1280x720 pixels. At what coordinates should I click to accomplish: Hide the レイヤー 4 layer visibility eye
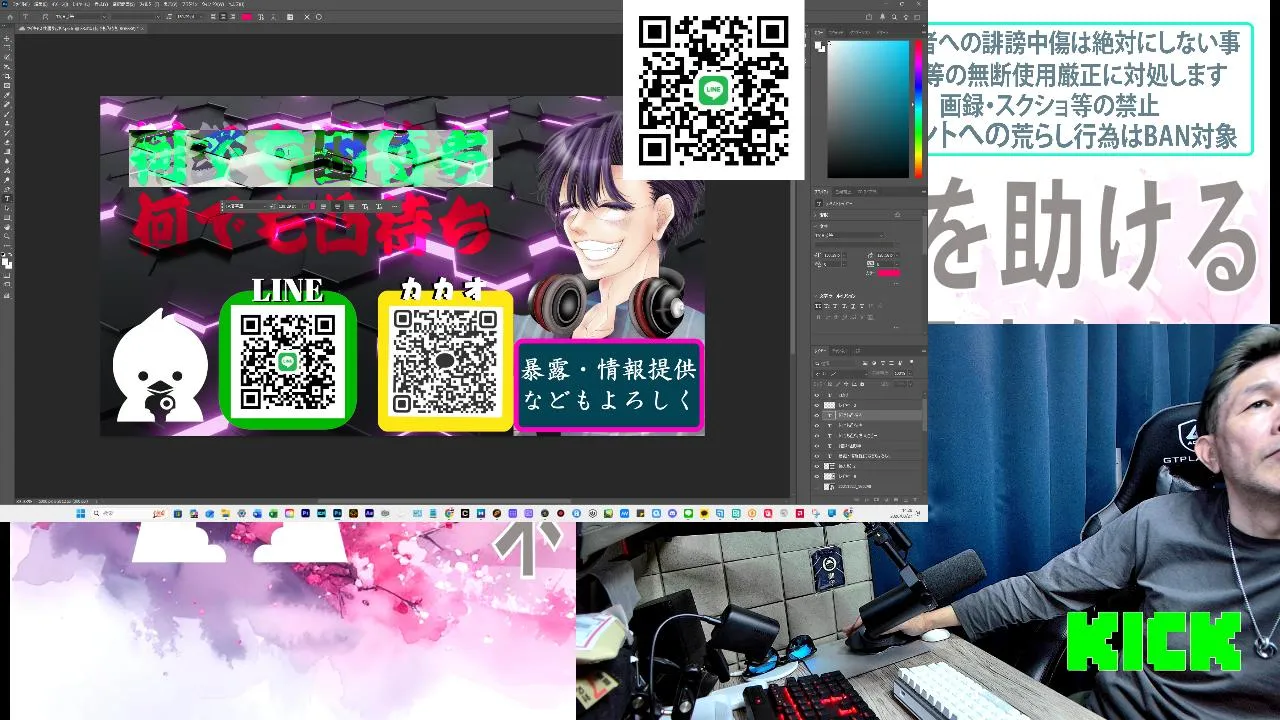pos(817,476)
